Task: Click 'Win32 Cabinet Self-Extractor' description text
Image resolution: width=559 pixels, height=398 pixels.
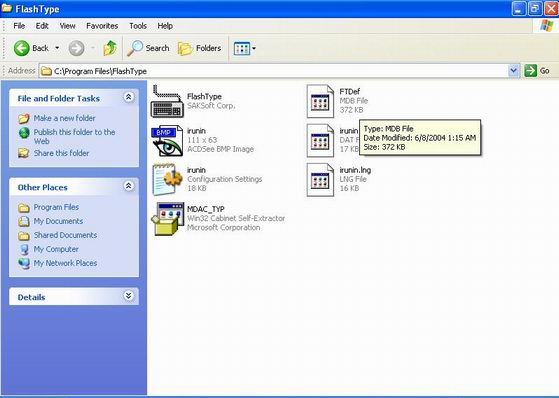Action: pos(236,218)
